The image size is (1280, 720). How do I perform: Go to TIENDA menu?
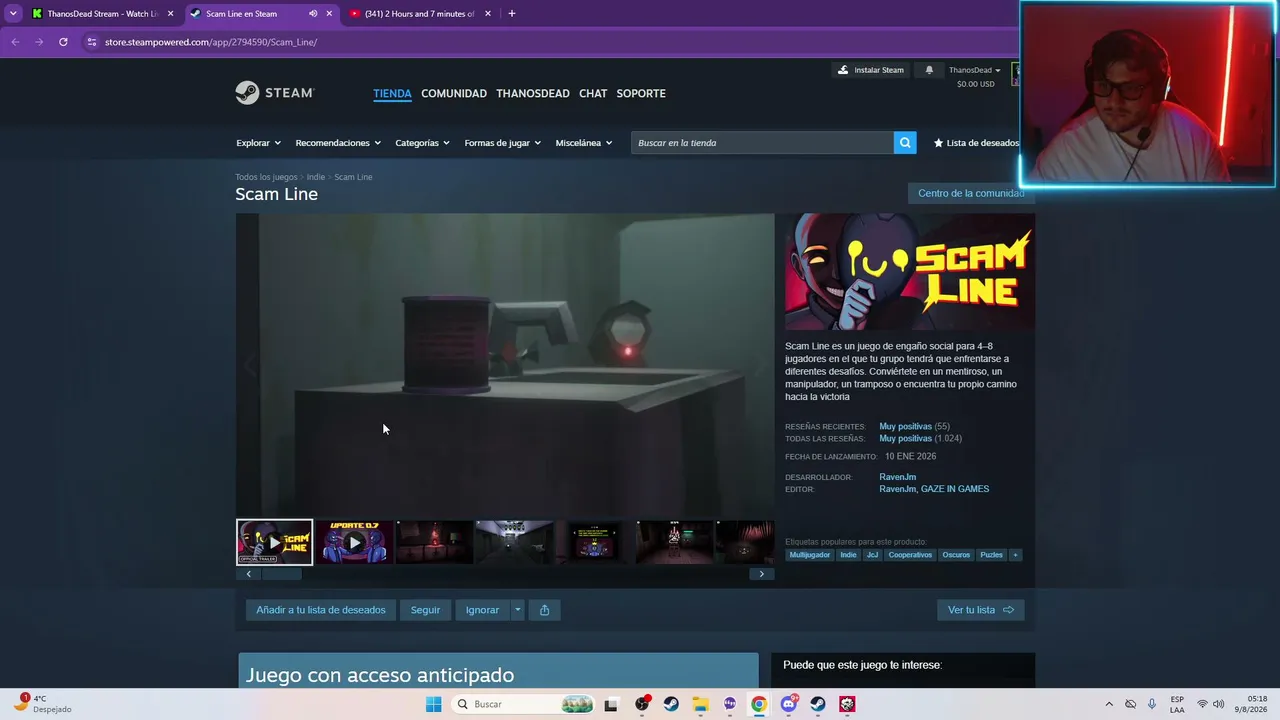(x=392, y=93)
